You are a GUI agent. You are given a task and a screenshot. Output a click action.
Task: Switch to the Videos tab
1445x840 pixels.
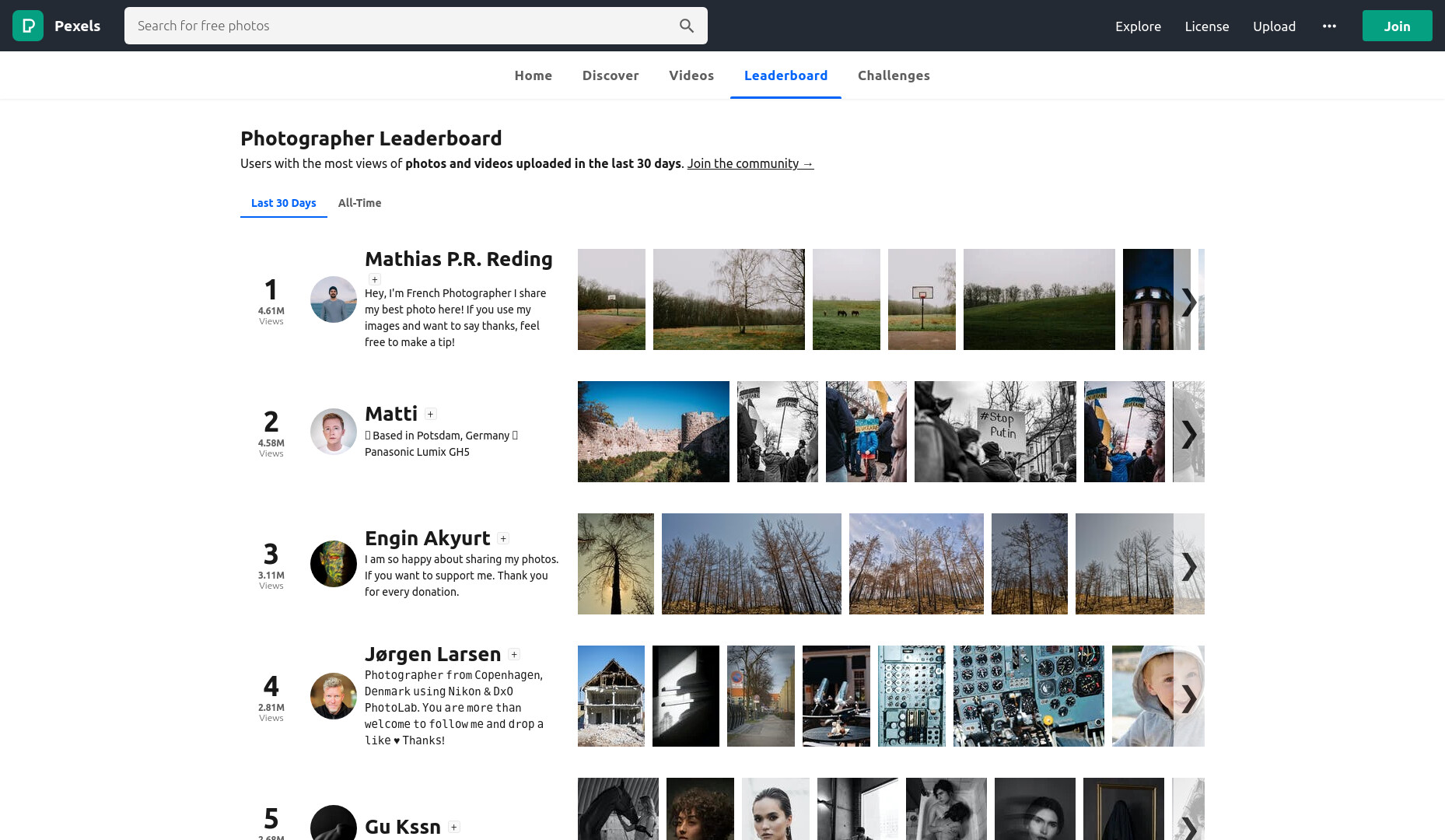coord(691,75)
